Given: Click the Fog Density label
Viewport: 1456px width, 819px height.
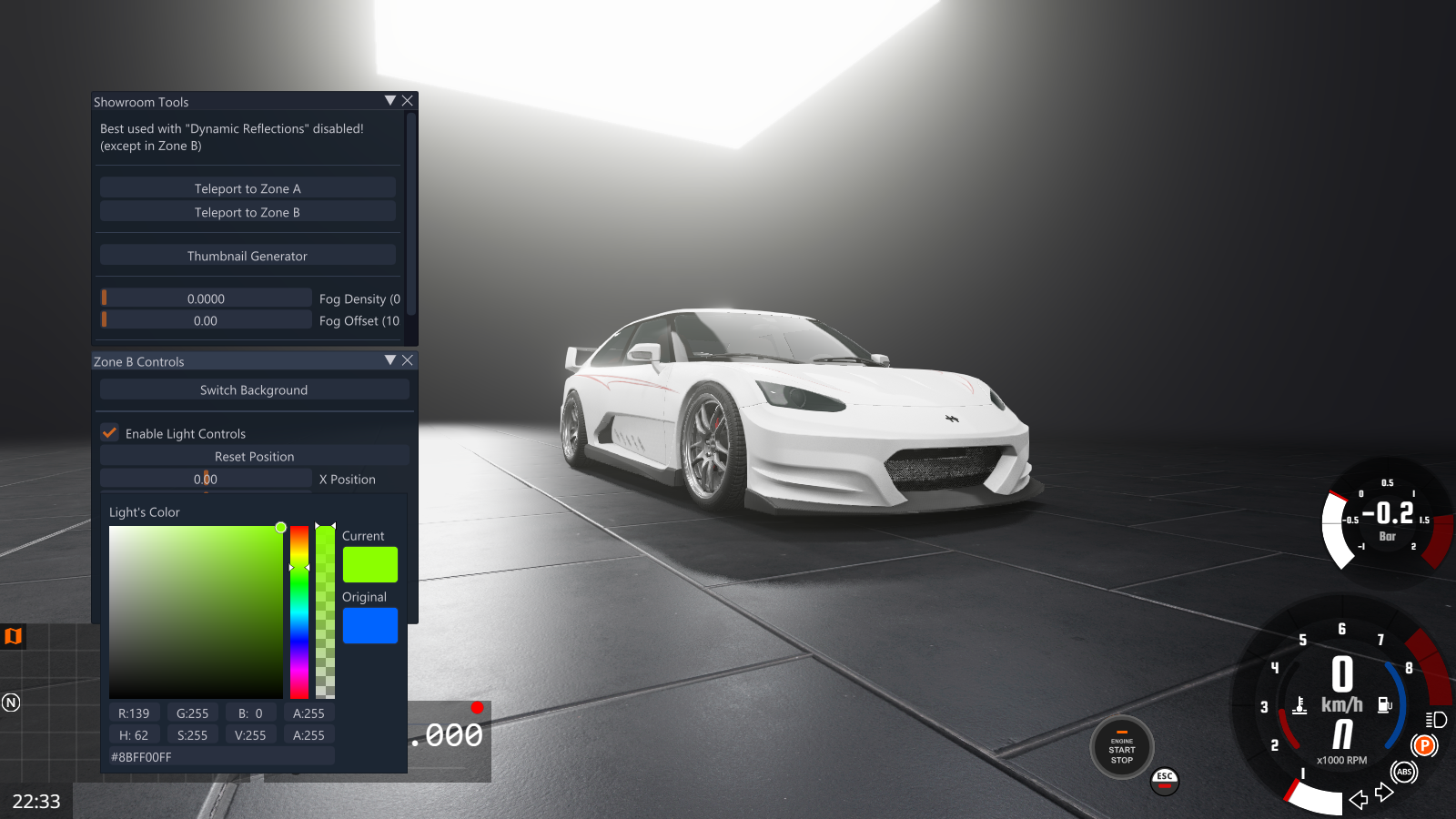Looking at the screenshot, I should (359, 298).
